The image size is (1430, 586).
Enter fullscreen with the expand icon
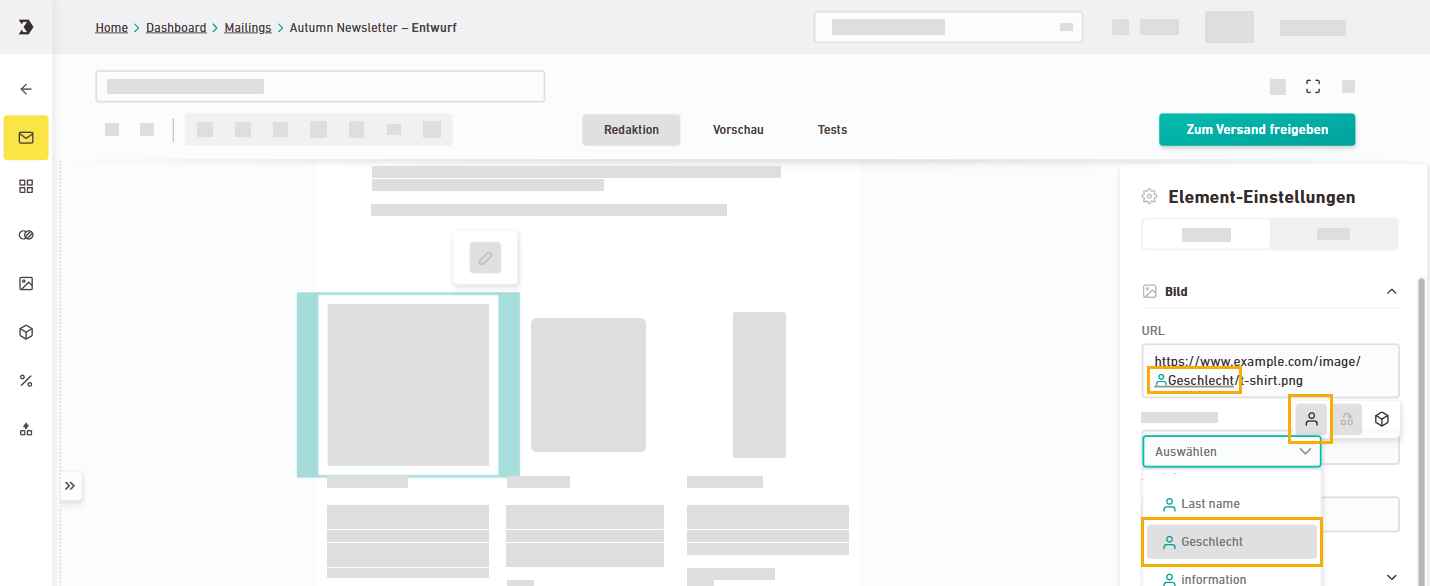tap(1313, 87)
